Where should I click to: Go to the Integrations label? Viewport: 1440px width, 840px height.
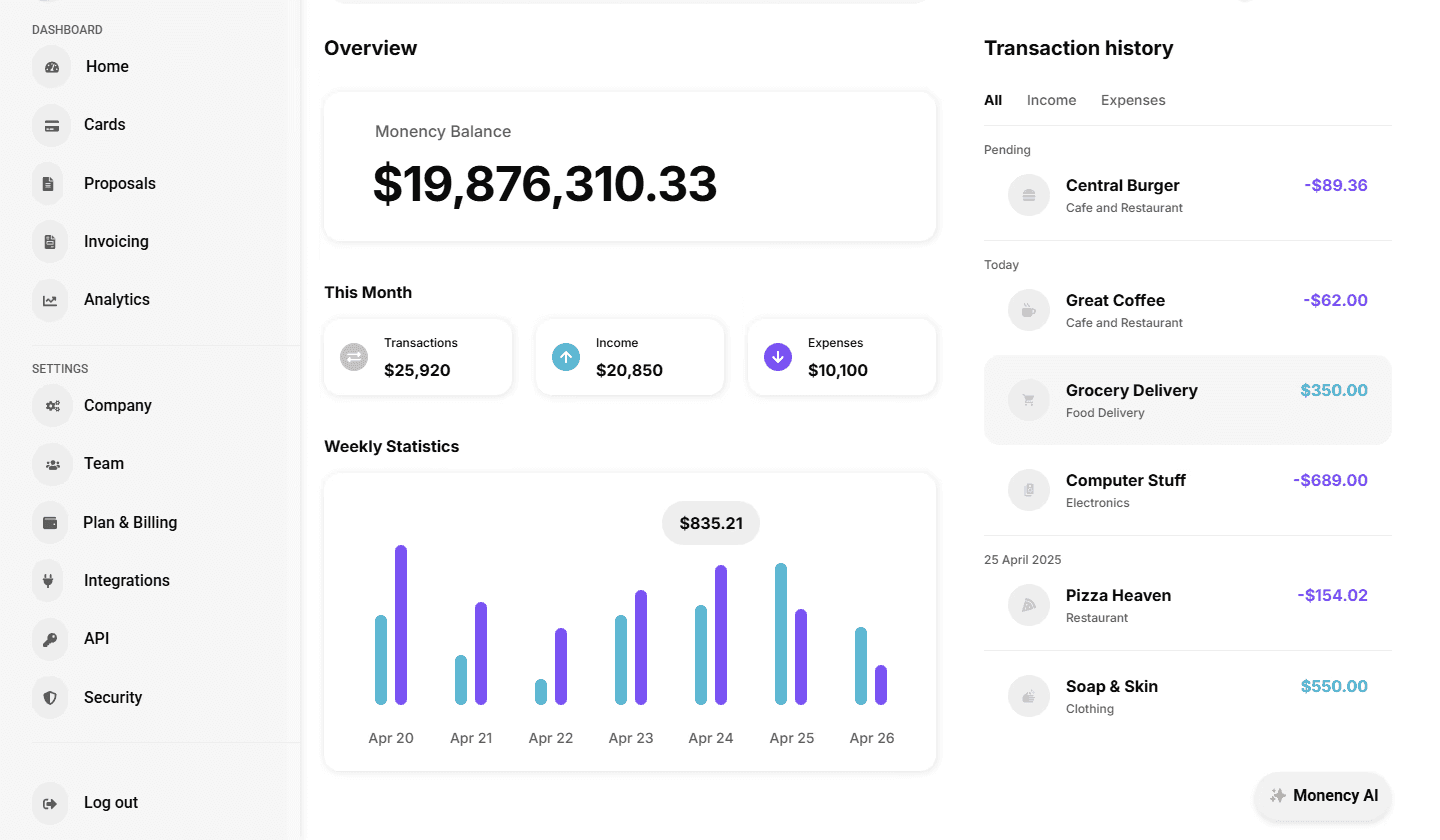click(x=127, y=580)
